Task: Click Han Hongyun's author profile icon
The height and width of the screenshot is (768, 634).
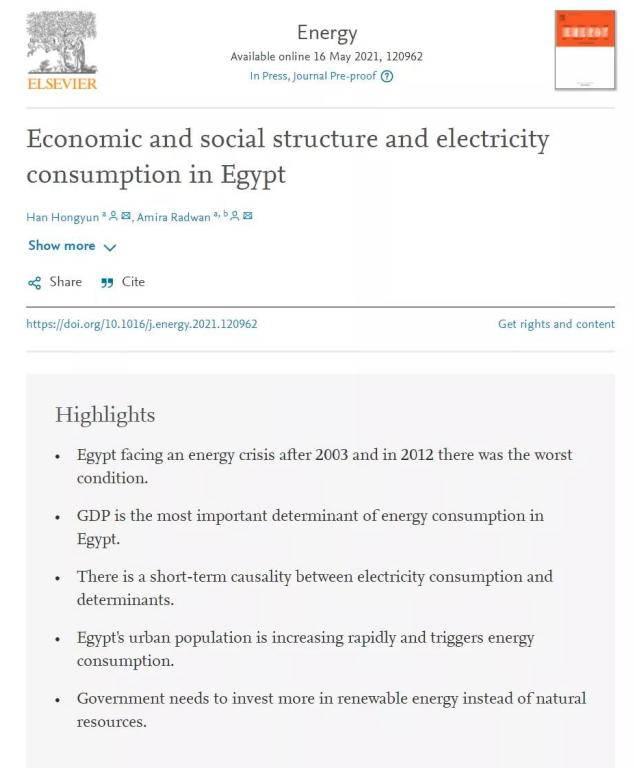Action: point(114,216)
